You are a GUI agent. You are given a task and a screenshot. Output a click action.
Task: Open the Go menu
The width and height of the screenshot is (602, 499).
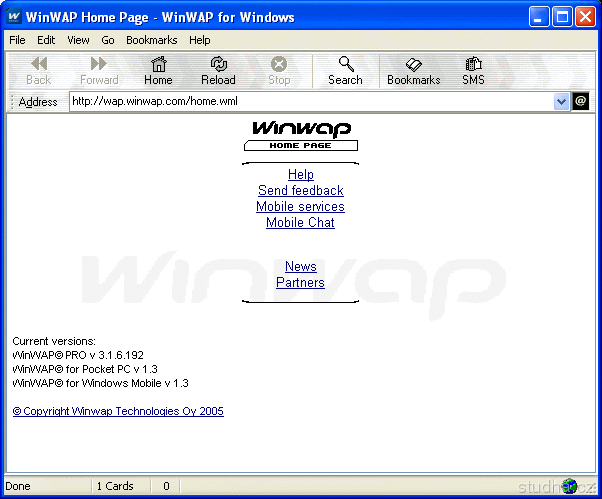pyautogui.click(x=108, y=40)
